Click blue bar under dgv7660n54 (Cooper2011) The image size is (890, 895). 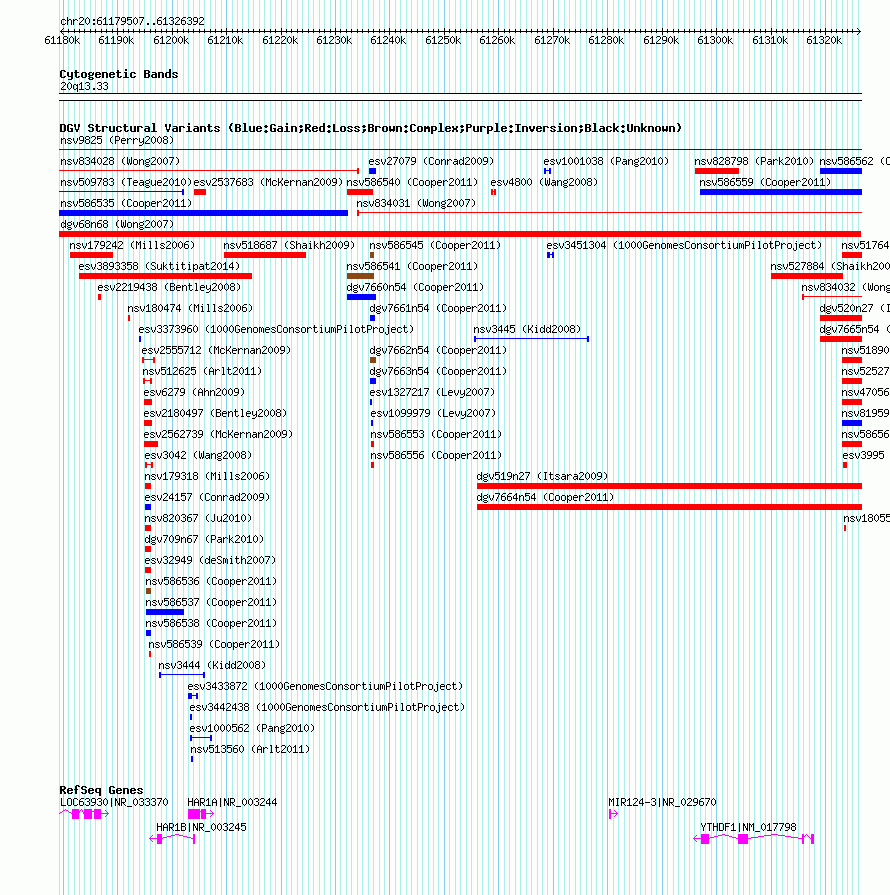coord(361,297)
